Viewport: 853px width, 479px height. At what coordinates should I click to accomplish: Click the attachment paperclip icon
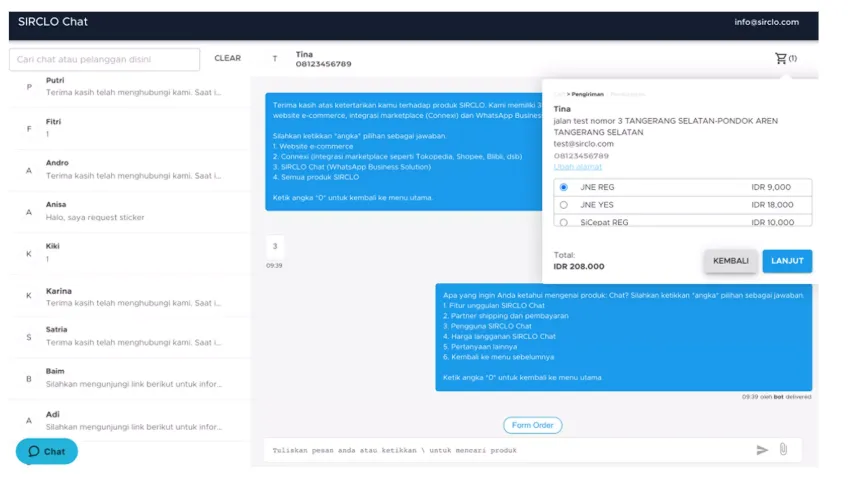783,449
